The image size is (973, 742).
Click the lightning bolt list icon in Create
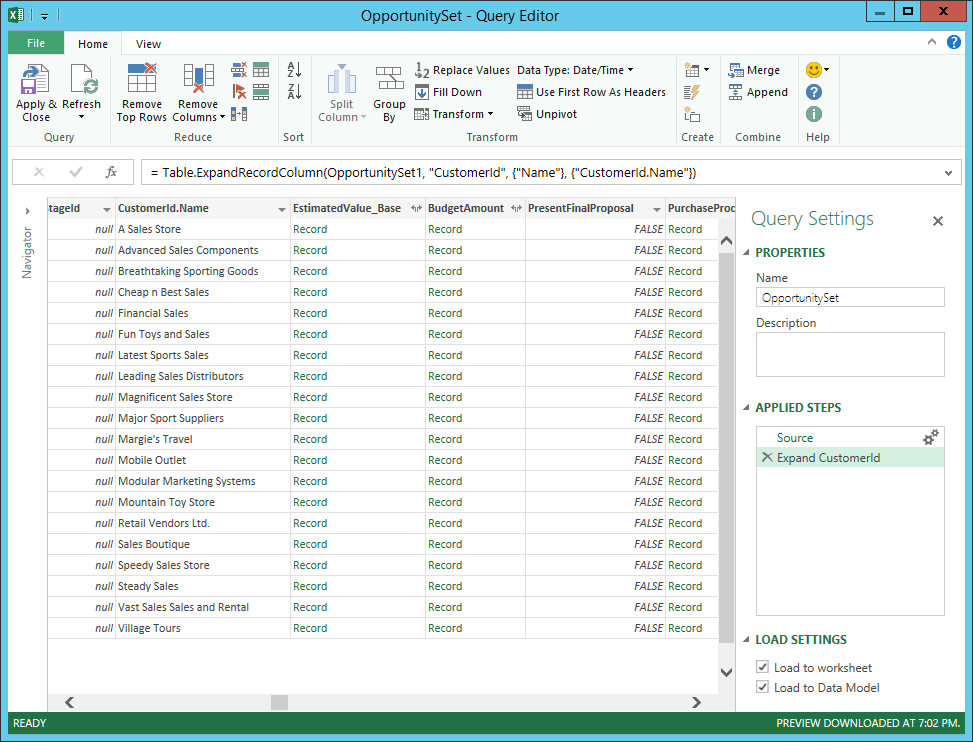(x=692, y=92)
